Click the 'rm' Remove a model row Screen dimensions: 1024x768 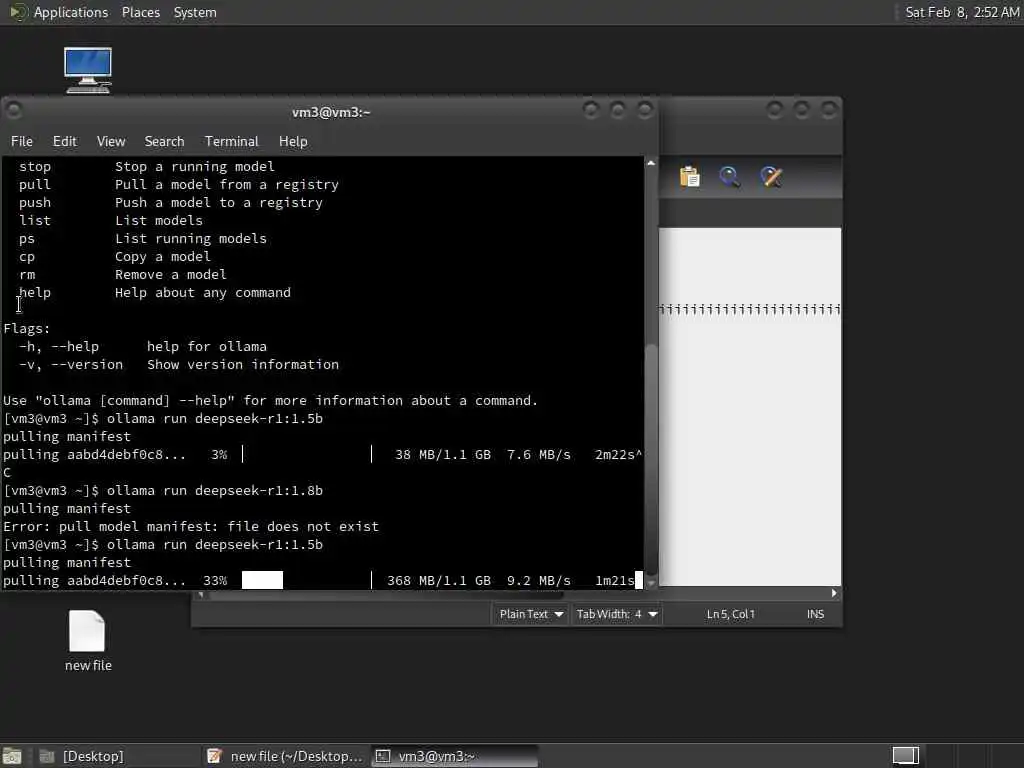point(122,274)
